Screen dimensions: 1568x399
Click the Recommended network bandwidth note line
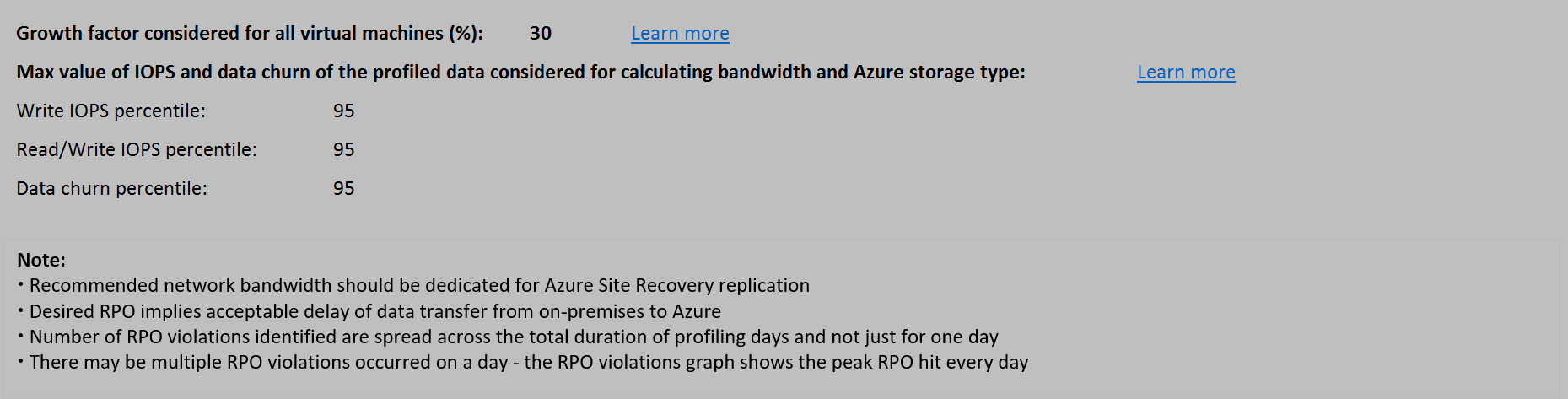click(x=419, y=286)
